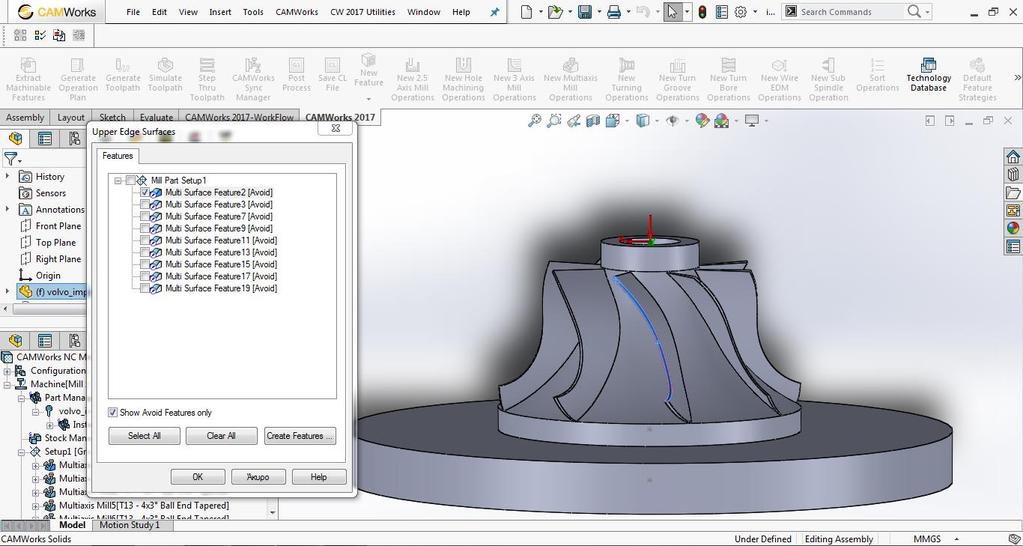Image resolution: width=1023 pixels, height=546 pixels.
Task: Uncheck the Multi Surface Feature2 [Avoid] checkbox
Action: pyautogui.click(x=145, y=192)
